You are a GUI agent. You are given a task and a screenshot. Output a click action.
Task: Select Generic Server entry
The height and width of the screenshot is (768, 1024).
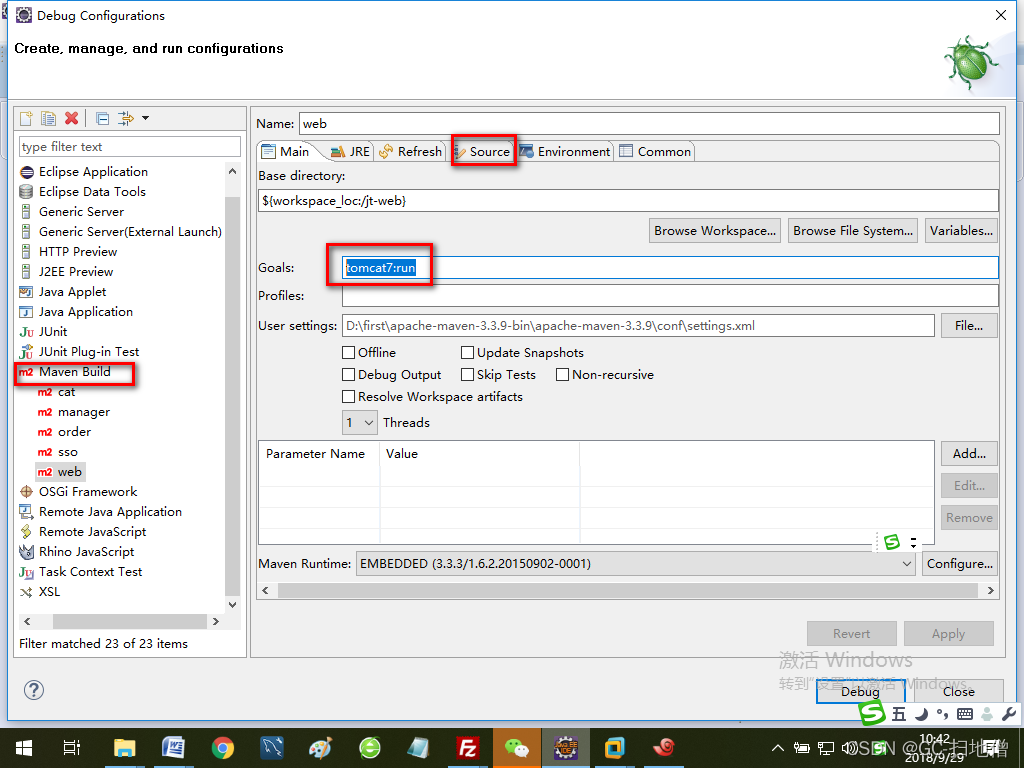(x=81, y=212)
